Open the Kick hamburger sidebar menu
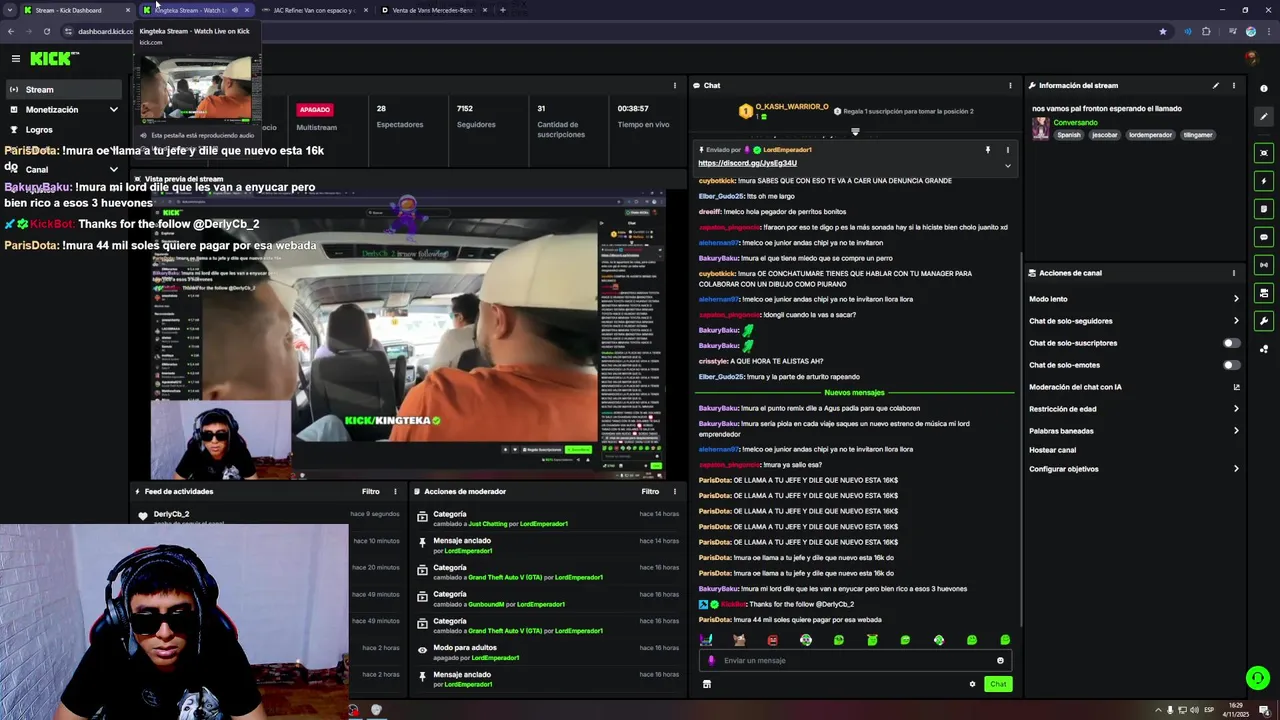 point(15,59)
